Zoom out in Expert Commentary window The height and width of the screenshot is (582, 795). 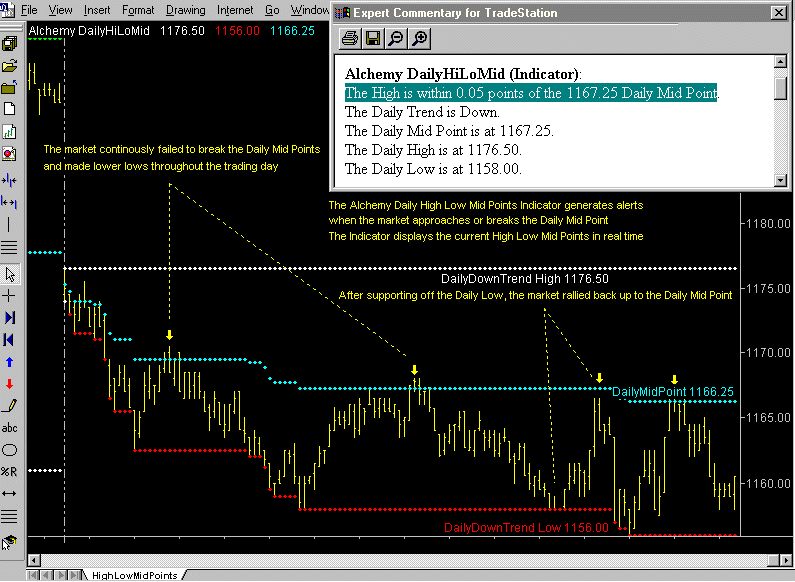tap(396, 39)
